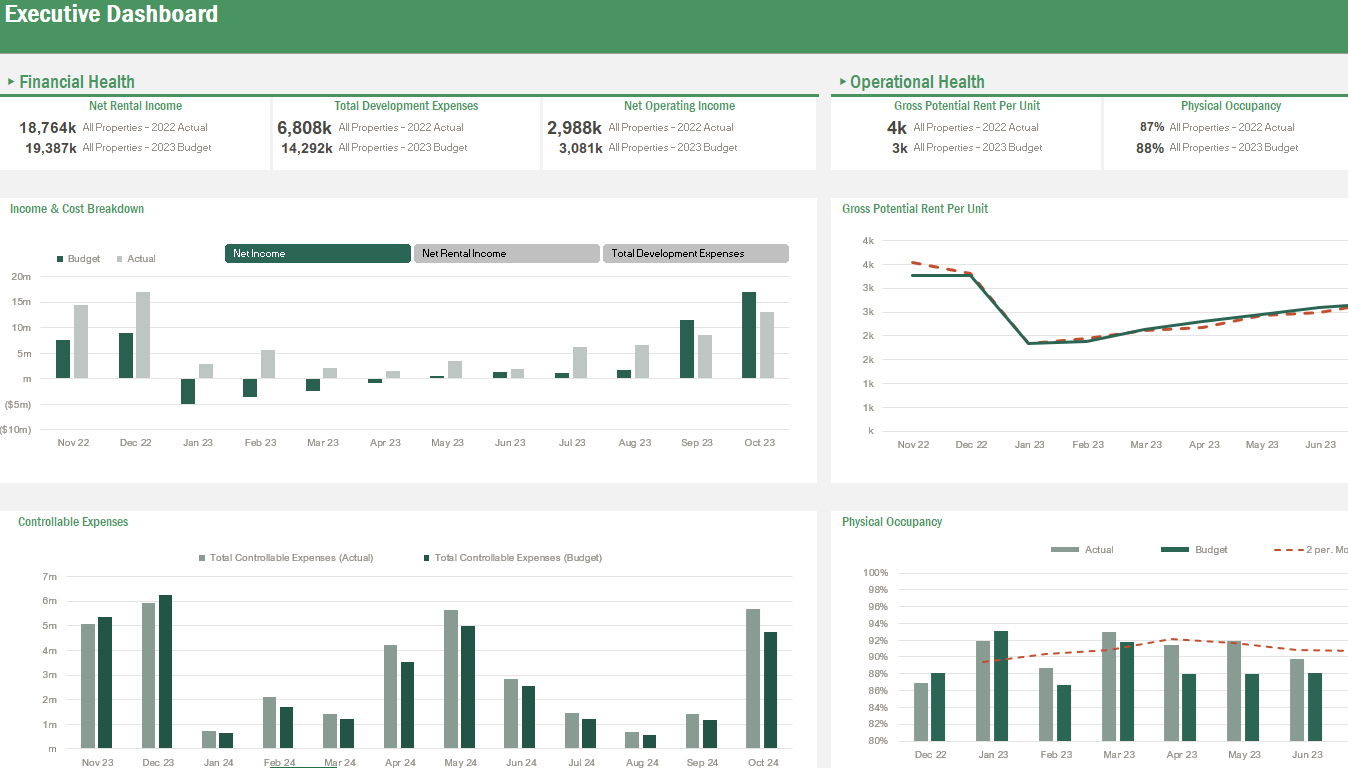Collapse the Operational Health section arrow
The image size is (1348, 768).
842,81
